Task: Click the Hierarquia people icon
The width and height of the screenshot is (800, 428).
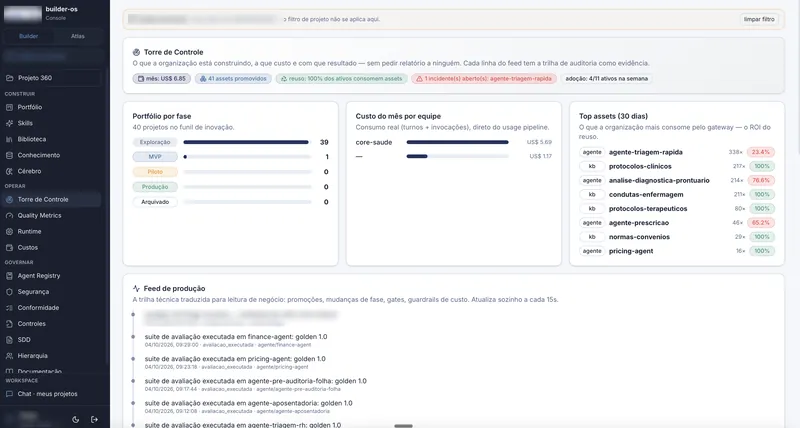Action: pyautogui.click(x=9, y=356)
